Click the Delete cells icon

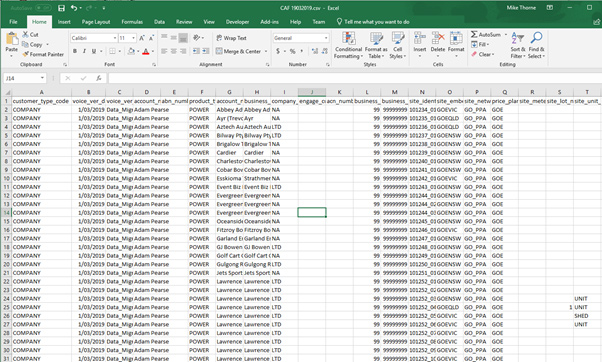click(438, 38)
